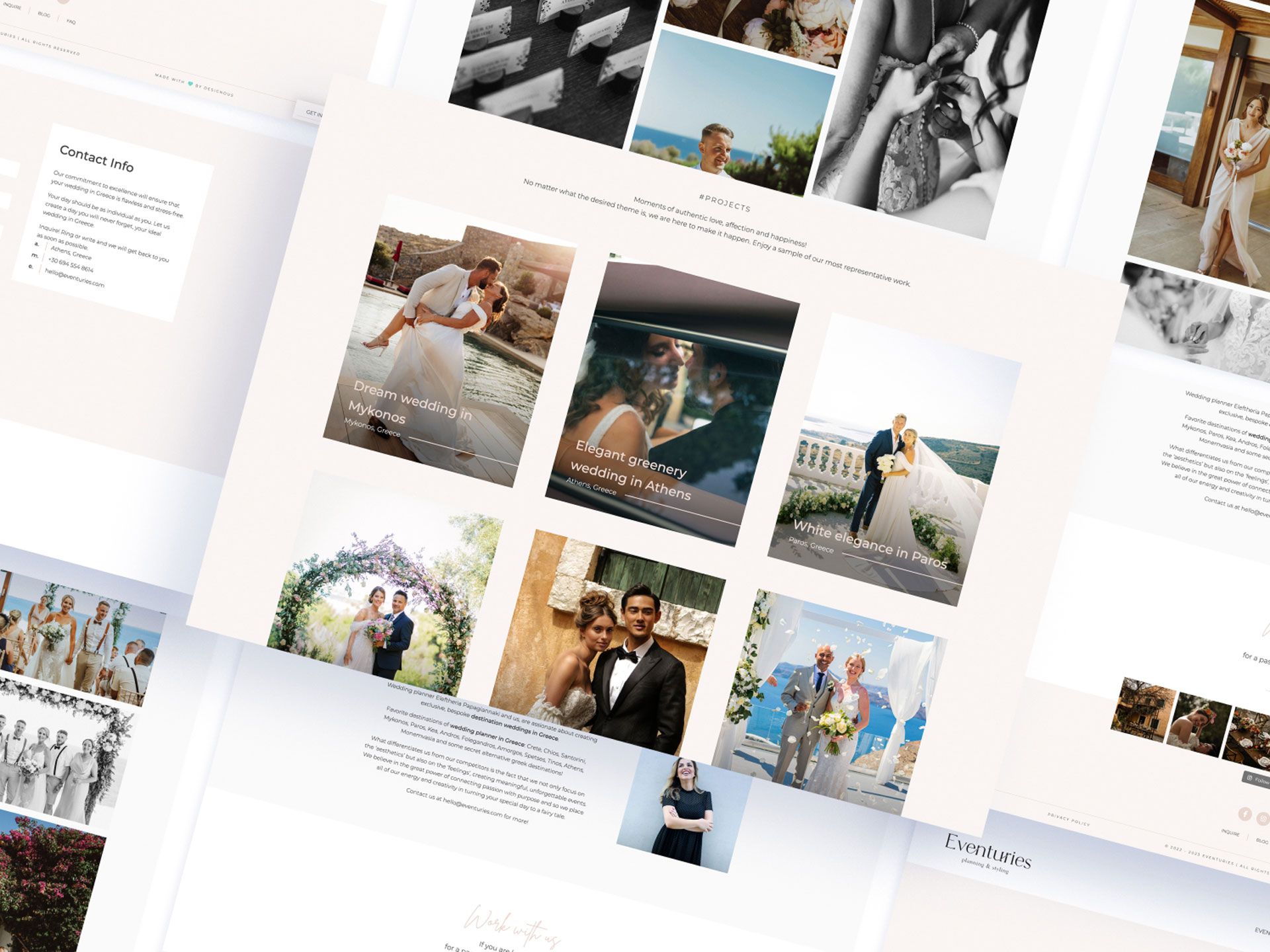
Task: Click the yellow house Instagram thumbnail
Action: 1143,710
